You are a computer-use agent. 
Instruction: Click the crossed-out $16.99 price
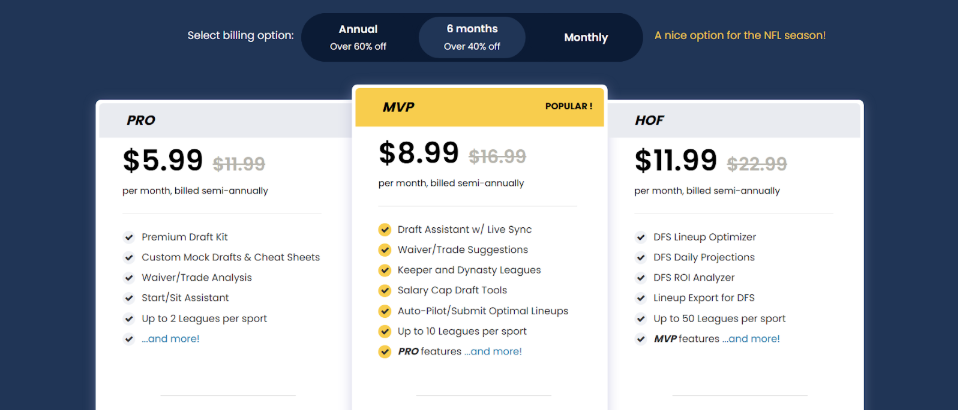coord(497,156)
